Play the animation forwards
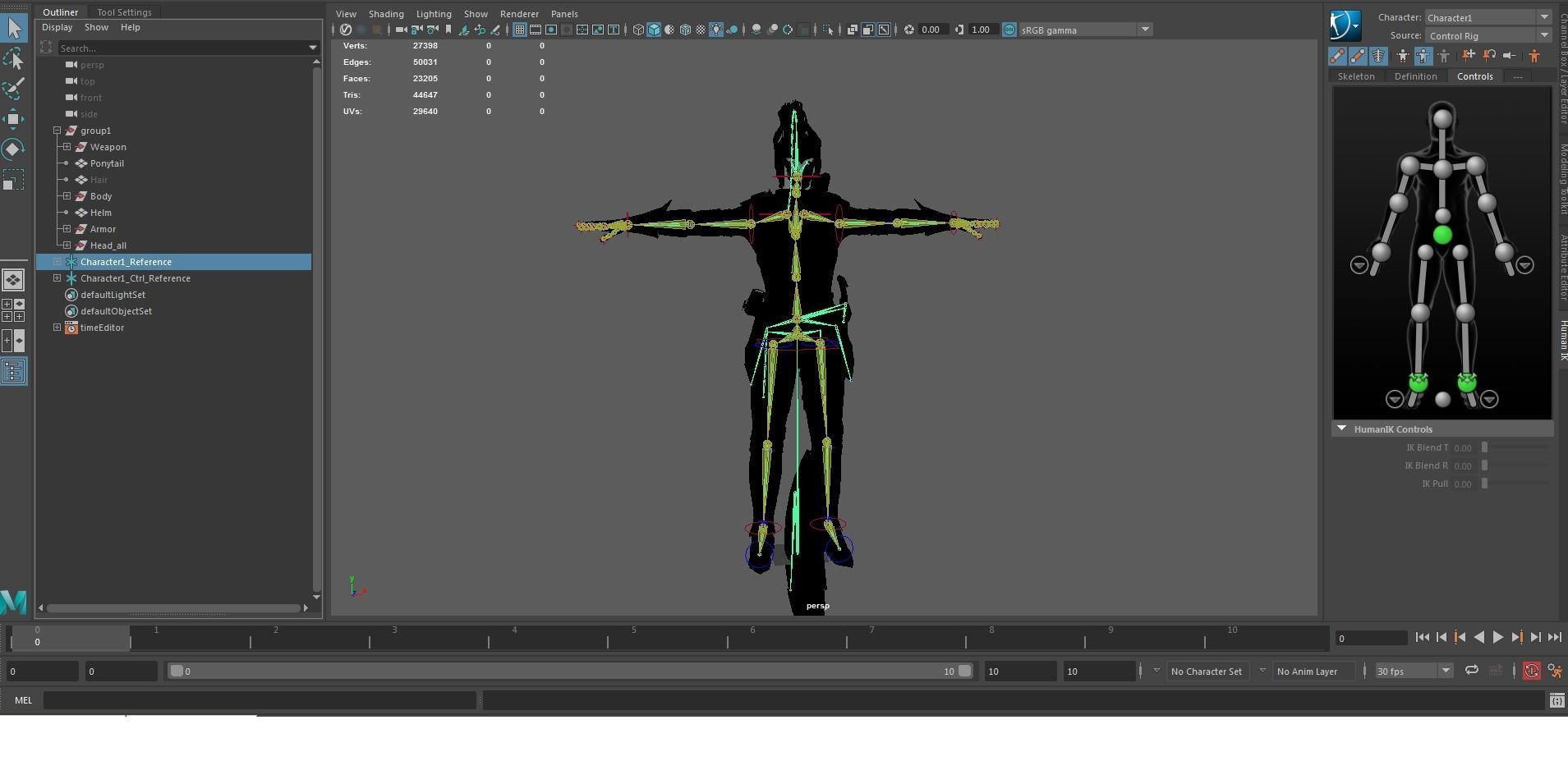 (x=1498, y=637)
